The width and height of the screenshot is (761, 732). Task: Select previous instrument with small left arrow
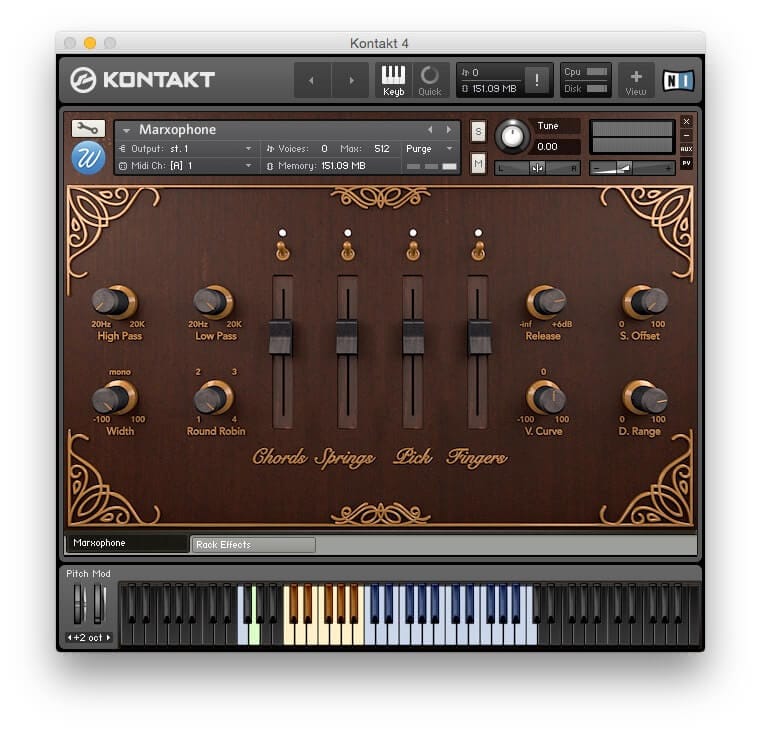coord(430,130)
